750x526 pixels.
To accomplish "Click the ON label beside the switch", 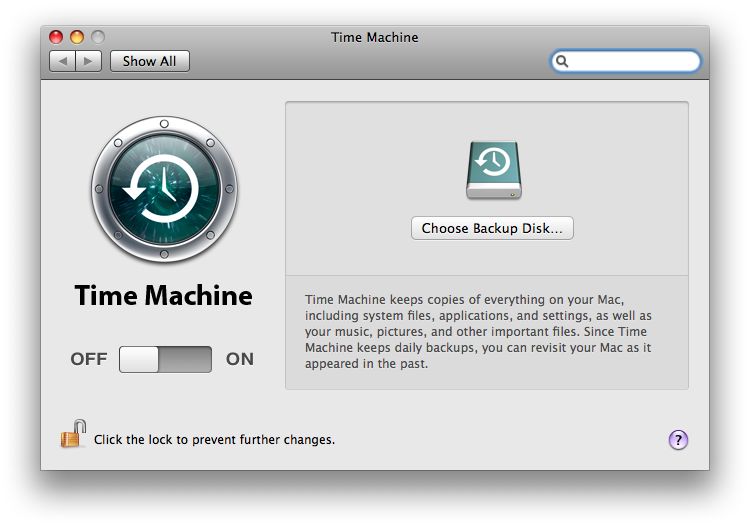I will pos(240,359).
